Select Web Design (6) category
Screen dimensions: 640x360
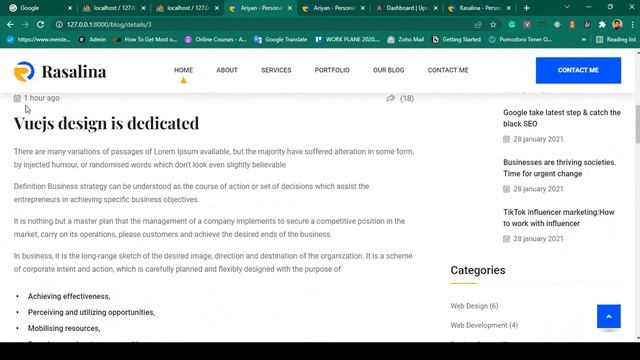(474, 306)
